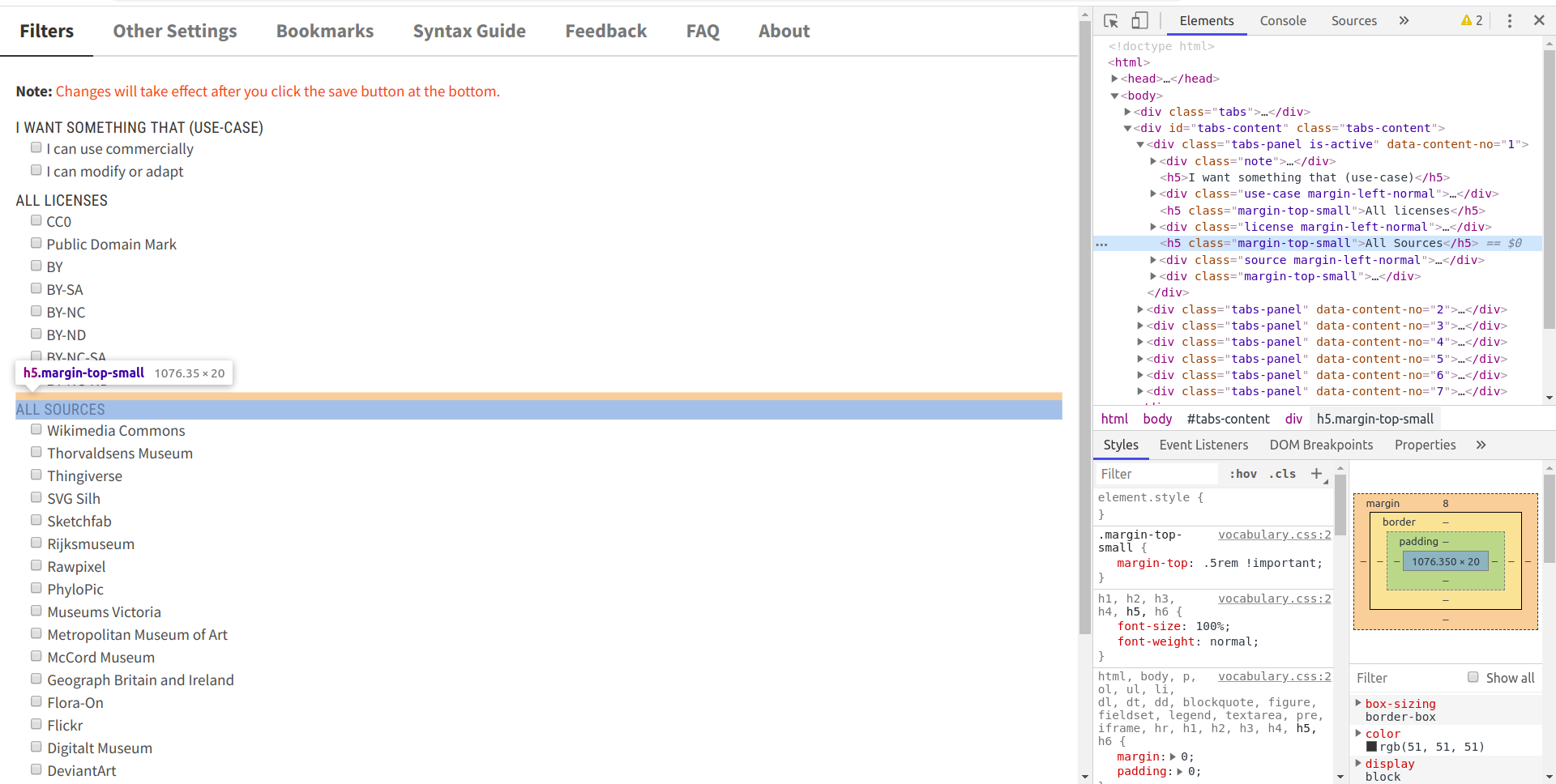Select the inspect element picker tool
This screenshot has height=784, width=1556.
click(1110, 21)
